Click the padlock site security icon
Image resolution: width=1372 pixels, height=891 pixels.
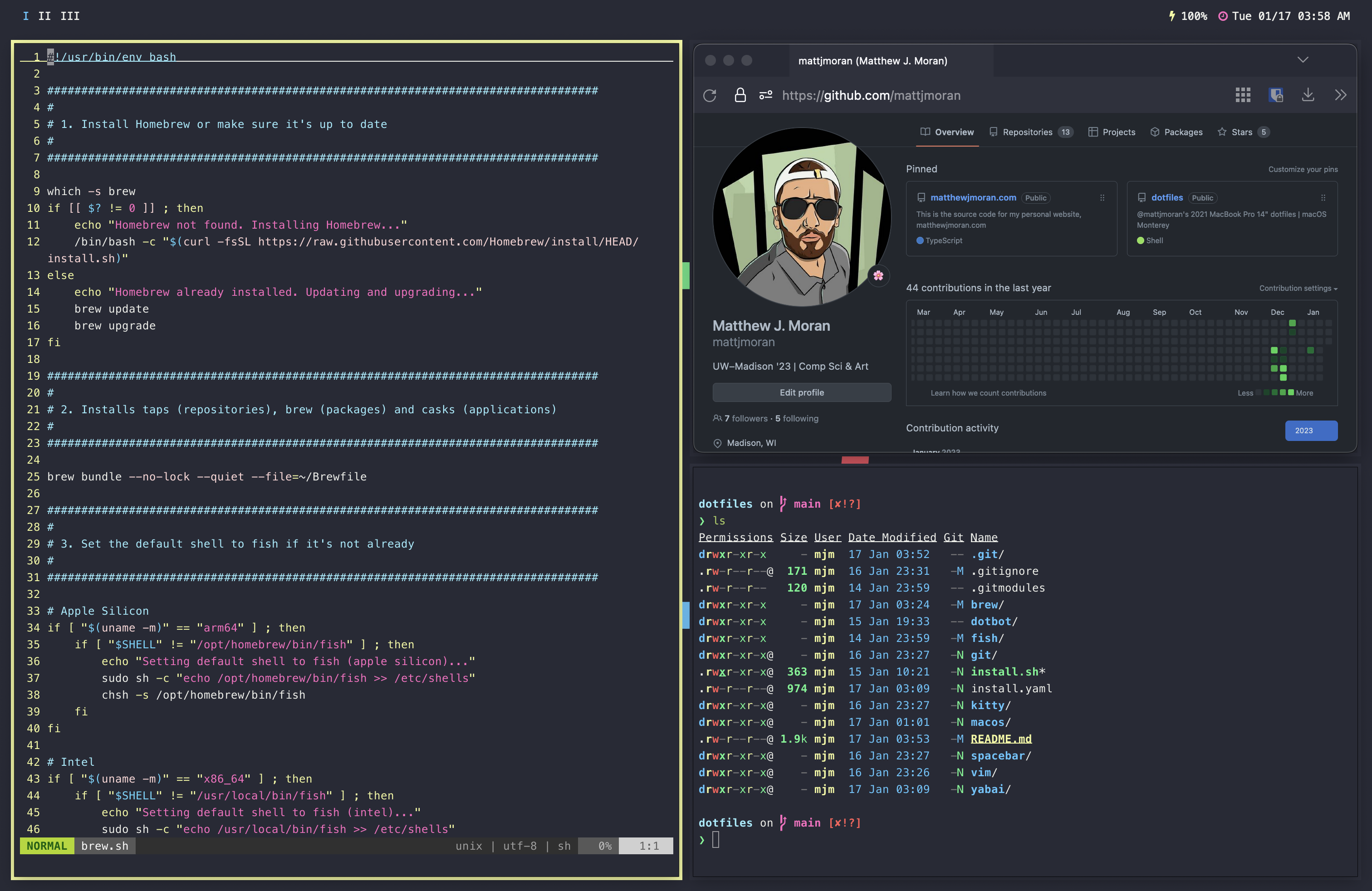coord(740,95)
